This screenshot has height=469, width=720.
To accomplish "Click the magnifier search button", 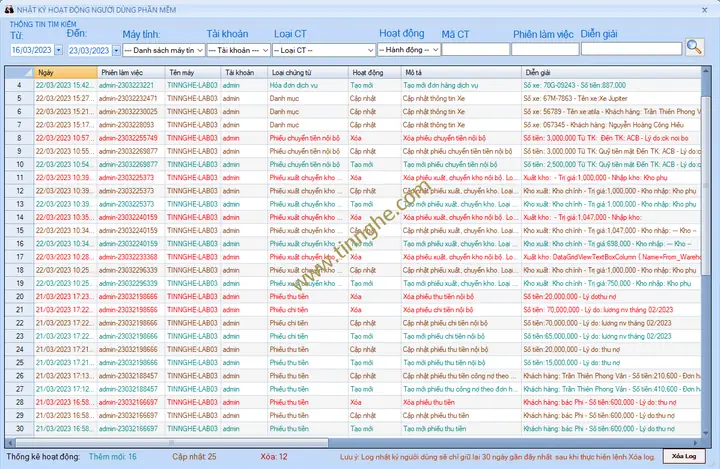I will (x=694, y=47).
